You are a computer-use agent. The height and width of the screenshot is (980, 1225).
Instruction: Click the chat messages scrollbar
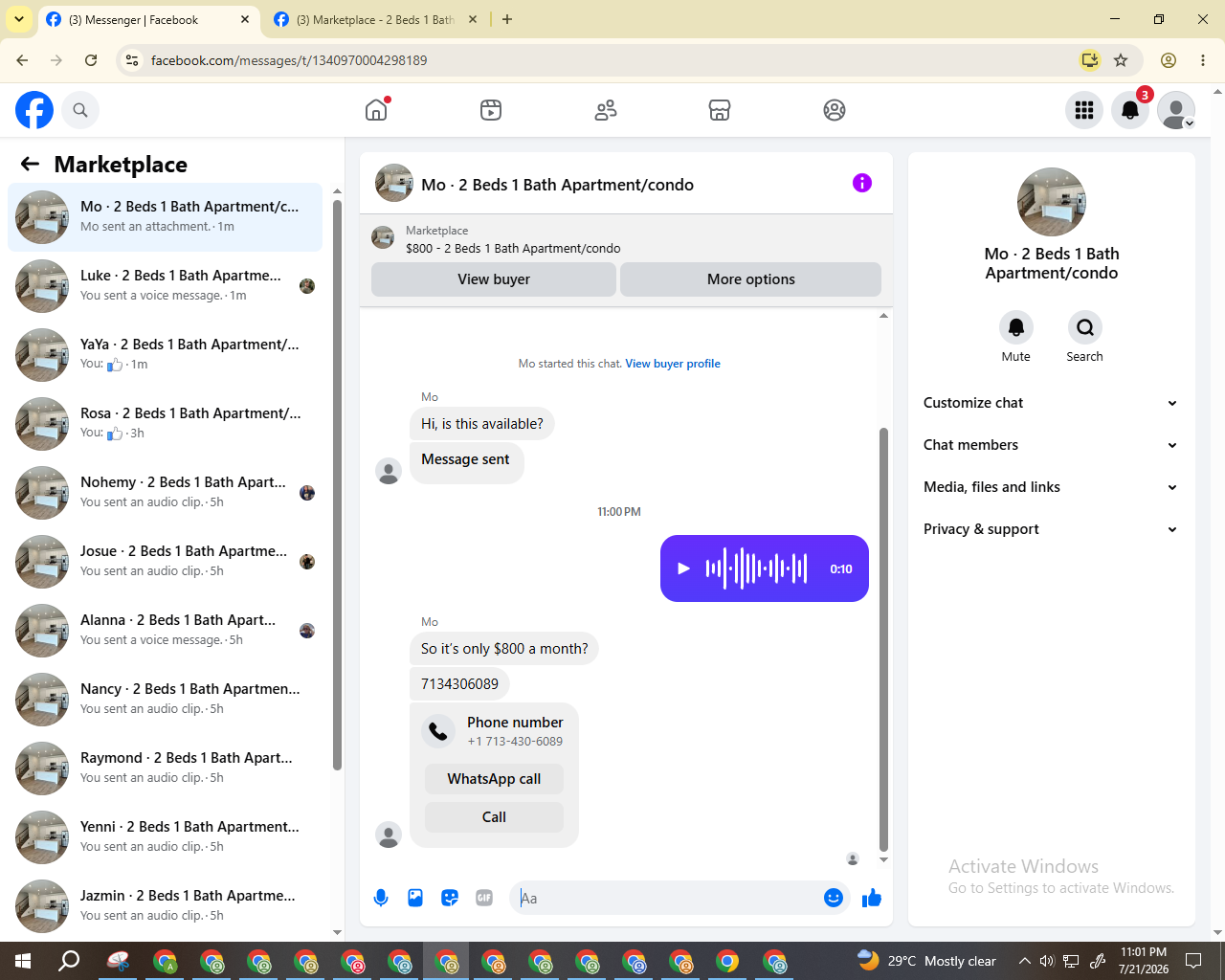pos(883,639)
